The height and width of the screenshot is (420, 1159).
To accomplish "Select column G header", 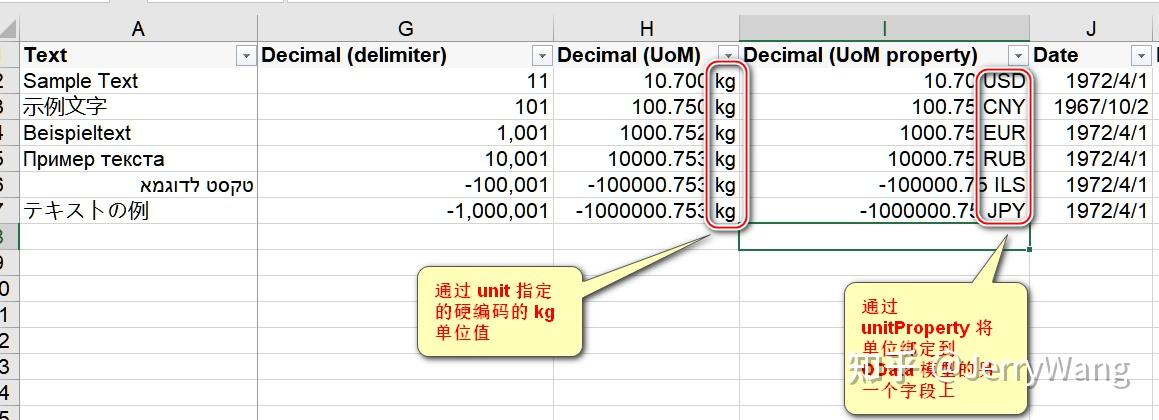I will [x=405, y=29].
